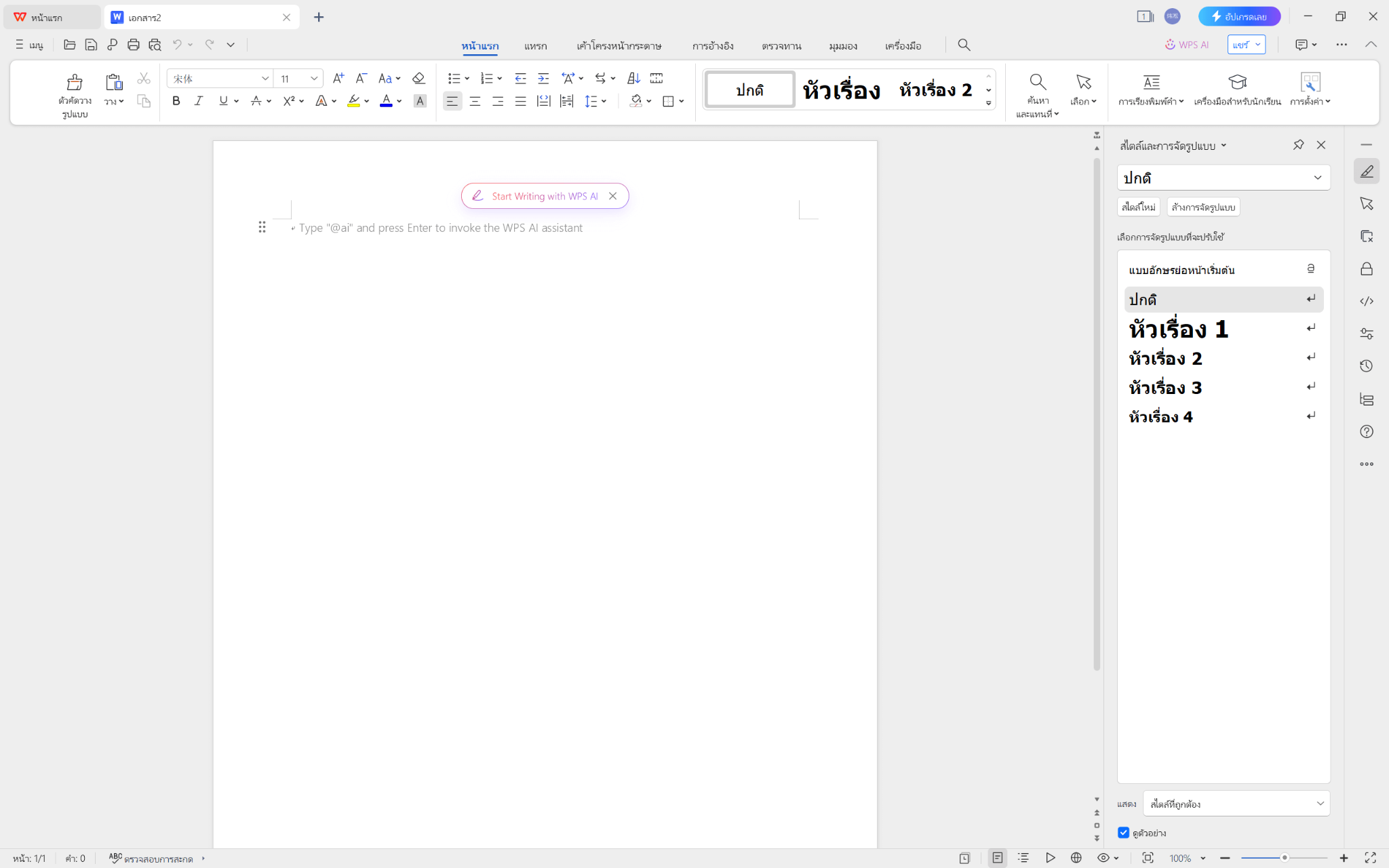Image resolution: width=1389 pixels, height=868 pixels.
Task: Click the สไตล์ใหม่ new style button
Action: click(x=1138, y=207)
